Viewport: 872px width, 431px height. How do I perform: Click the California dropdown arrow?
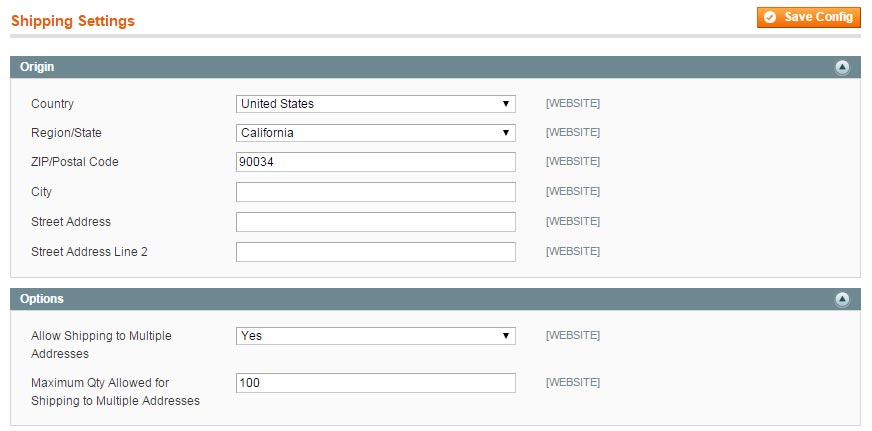(x=506, y=133)
